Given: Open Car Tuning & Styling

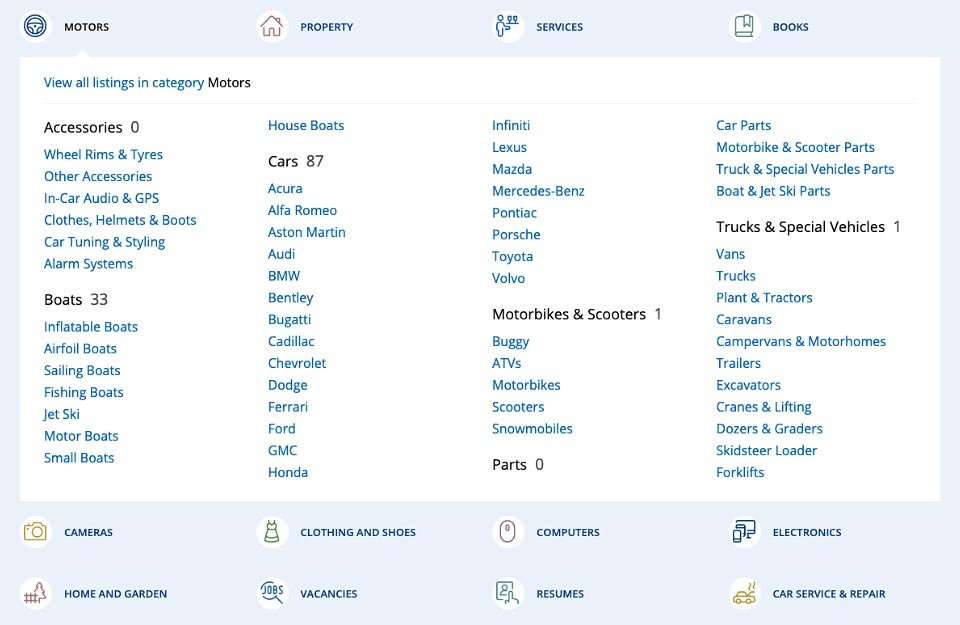Looking at the screenshot, I should click(104, 242).
